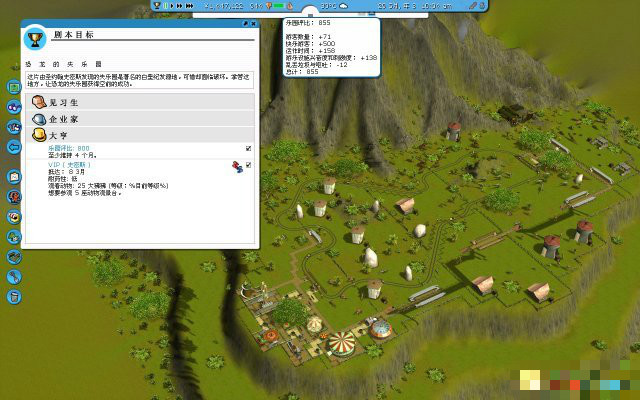640x400 pixels.
Task: Click the scenario description text box
Action: 140,80
